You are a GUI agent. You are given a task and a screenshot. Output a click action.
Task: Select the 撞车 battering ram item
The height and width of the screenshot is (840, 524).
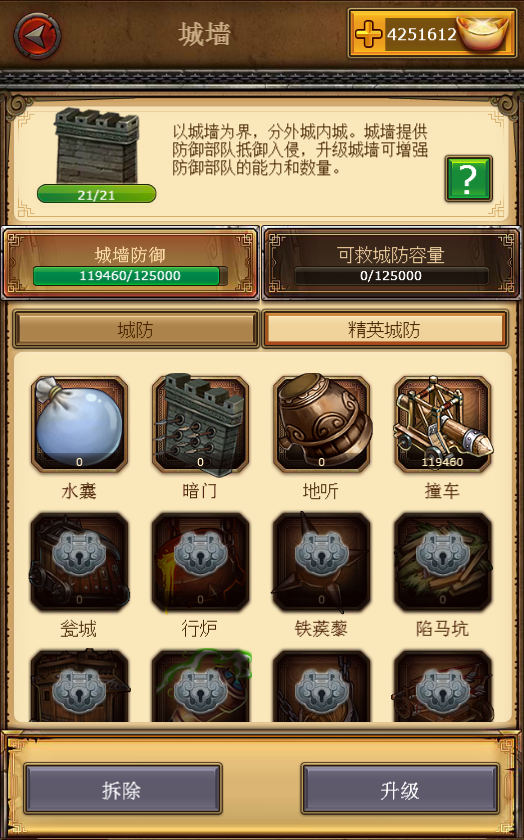click(443, 424)
